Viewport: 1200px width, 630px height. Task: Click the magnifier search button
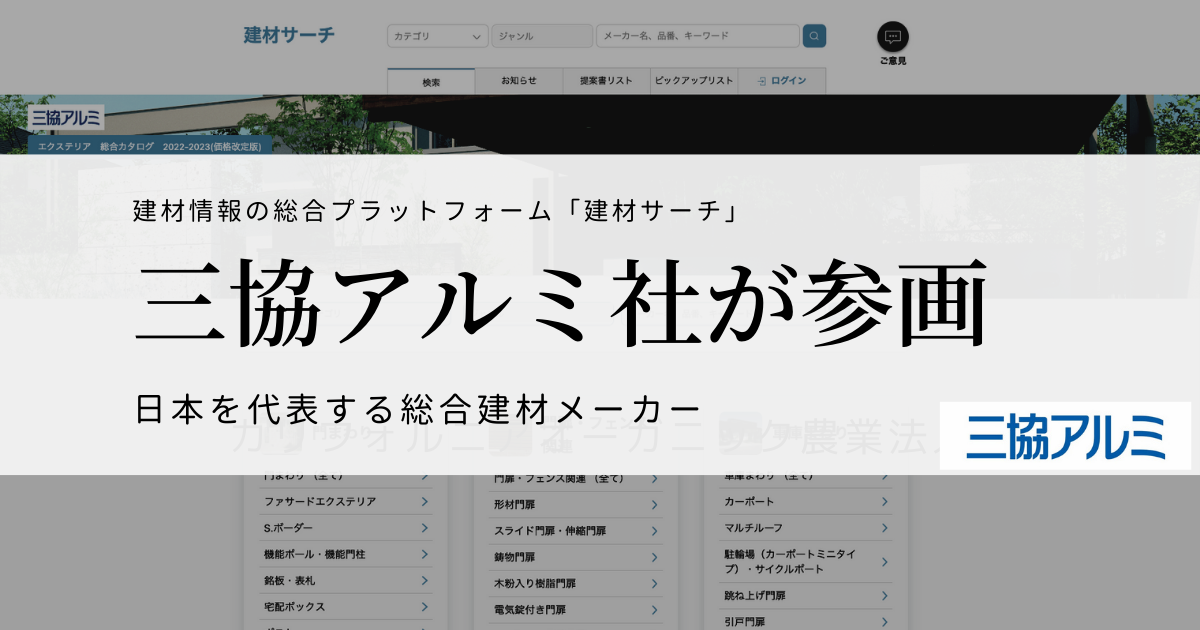click(815, 36)
